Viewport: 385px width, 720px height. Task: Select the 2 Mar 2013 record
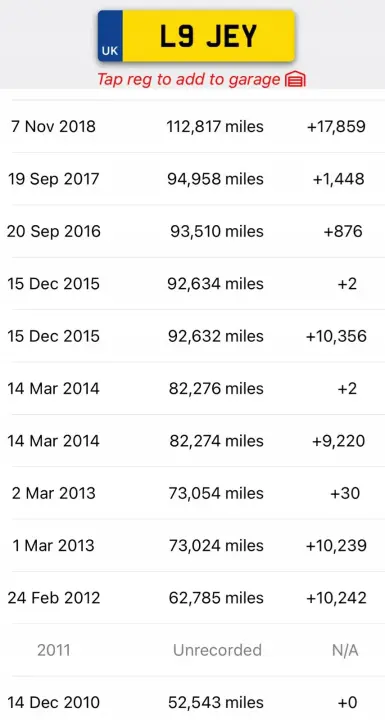pyautogui.click(x=192, y=493)
